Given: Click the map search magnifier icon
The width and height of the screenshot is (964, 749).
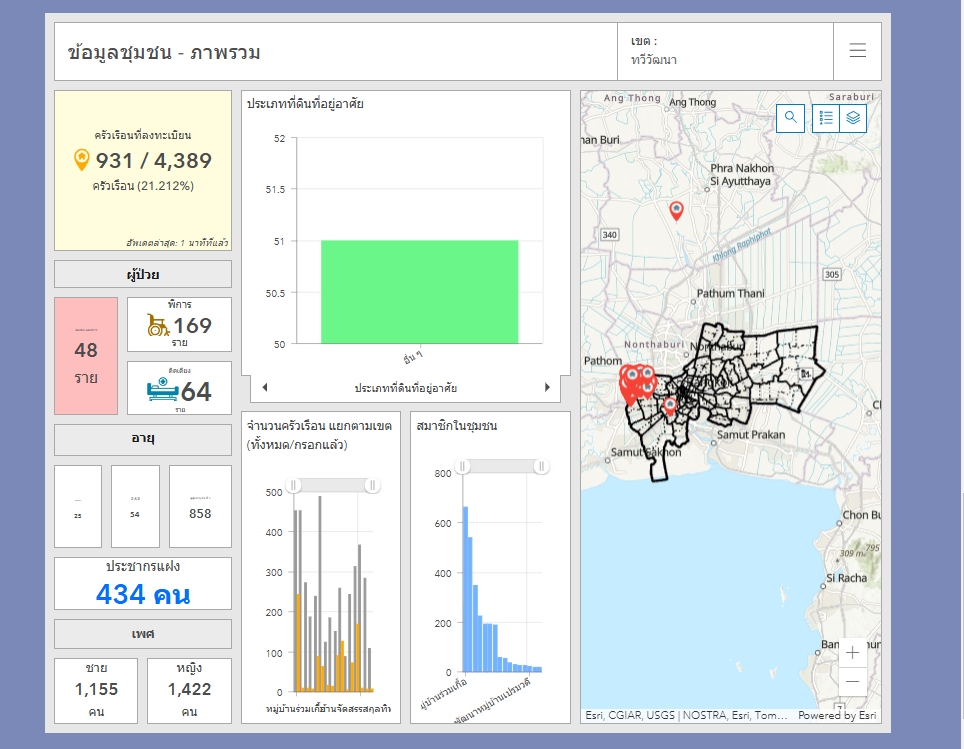Looking at the screenshot, I should [x=791, y=118].
